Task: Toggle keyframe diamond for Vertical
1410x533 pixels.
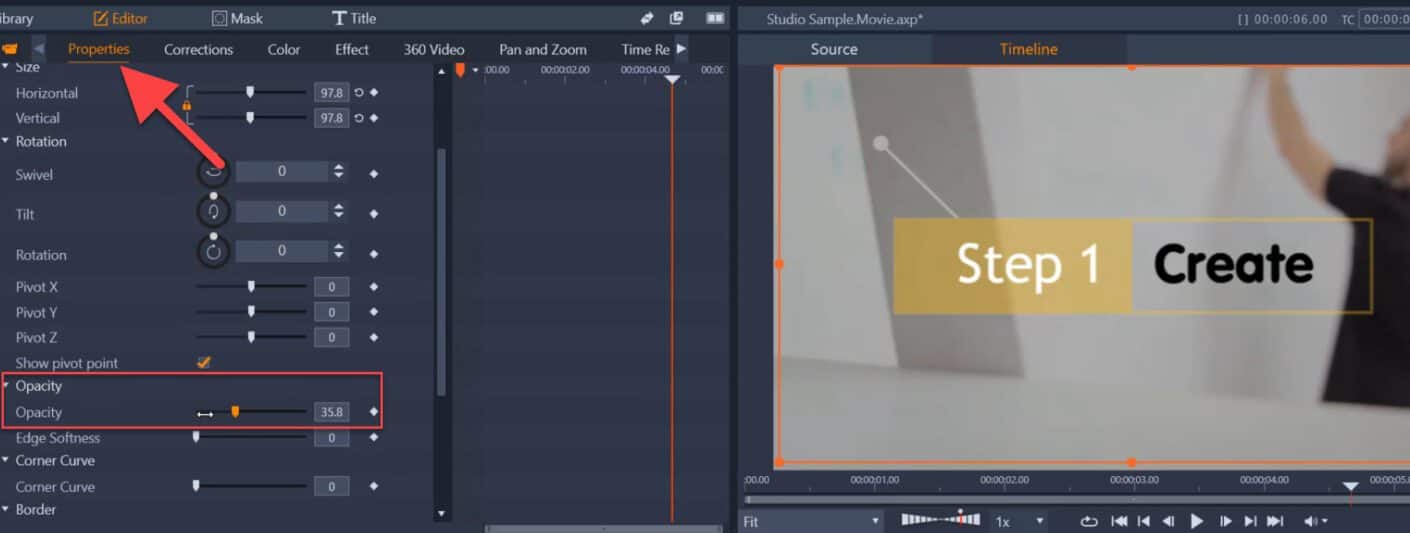Action: (374, 118)
